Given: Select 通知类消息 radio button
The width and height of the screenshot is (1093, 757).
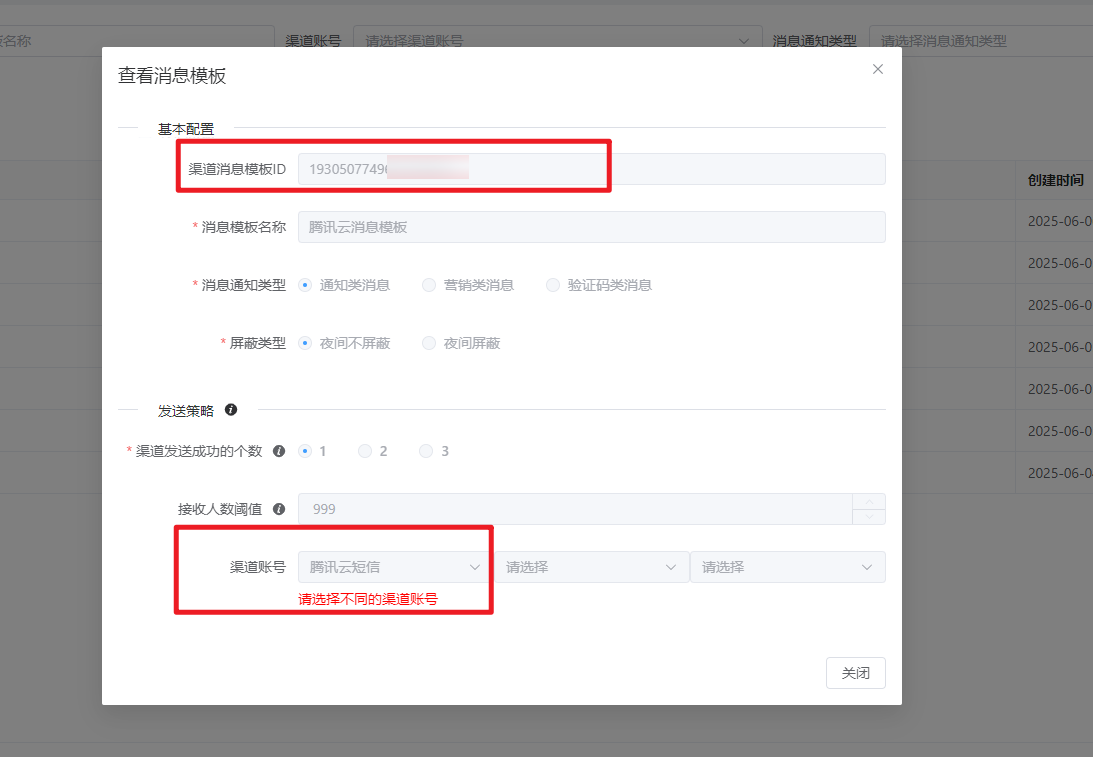Looking at the screenshot, I should tap(305, 285).
